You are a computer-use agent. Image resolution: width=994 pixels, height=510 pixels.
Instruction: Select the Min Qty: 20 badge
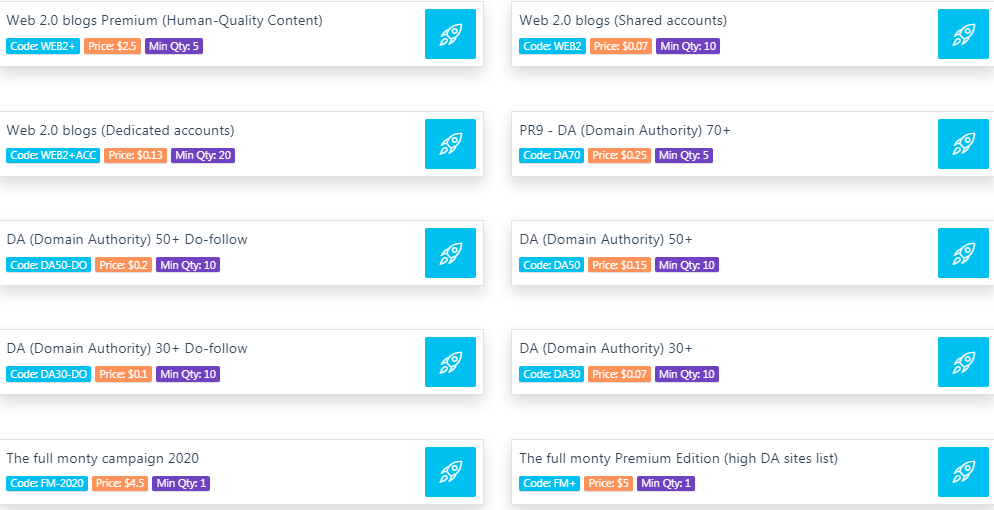pos(203,155)
